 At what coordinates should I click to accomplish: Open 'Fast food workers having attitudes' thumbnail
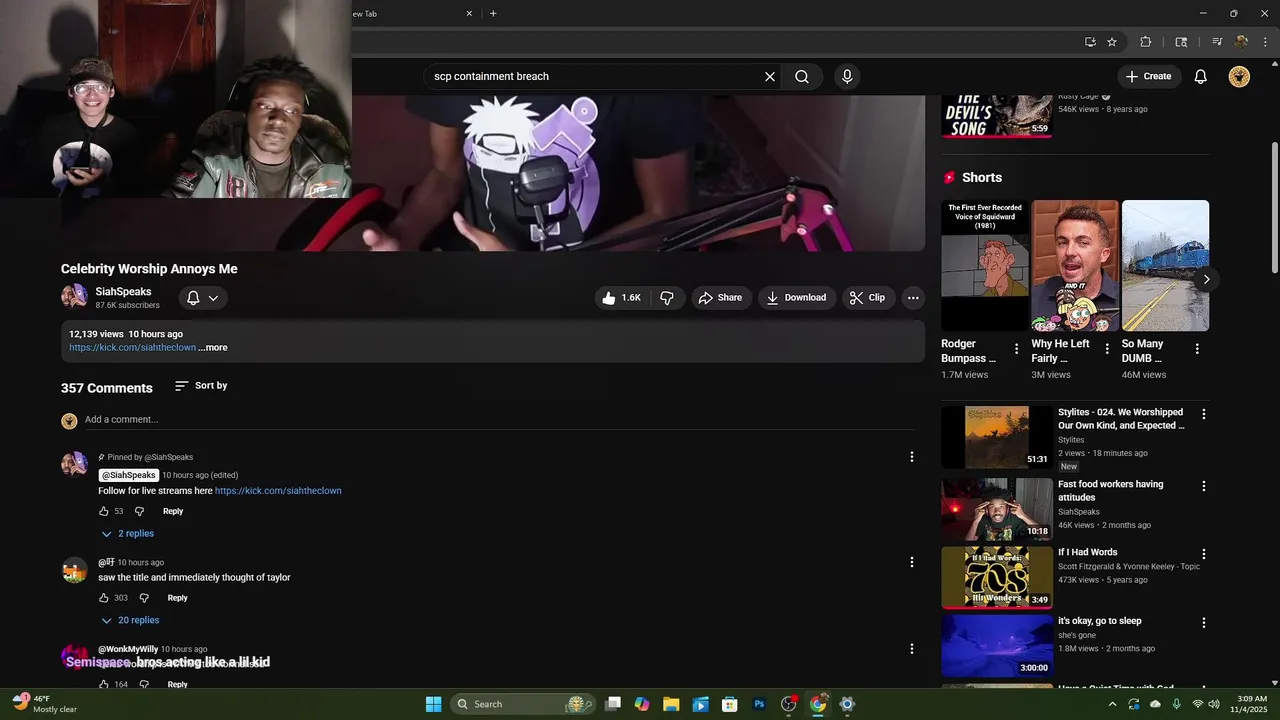point(997,509)
